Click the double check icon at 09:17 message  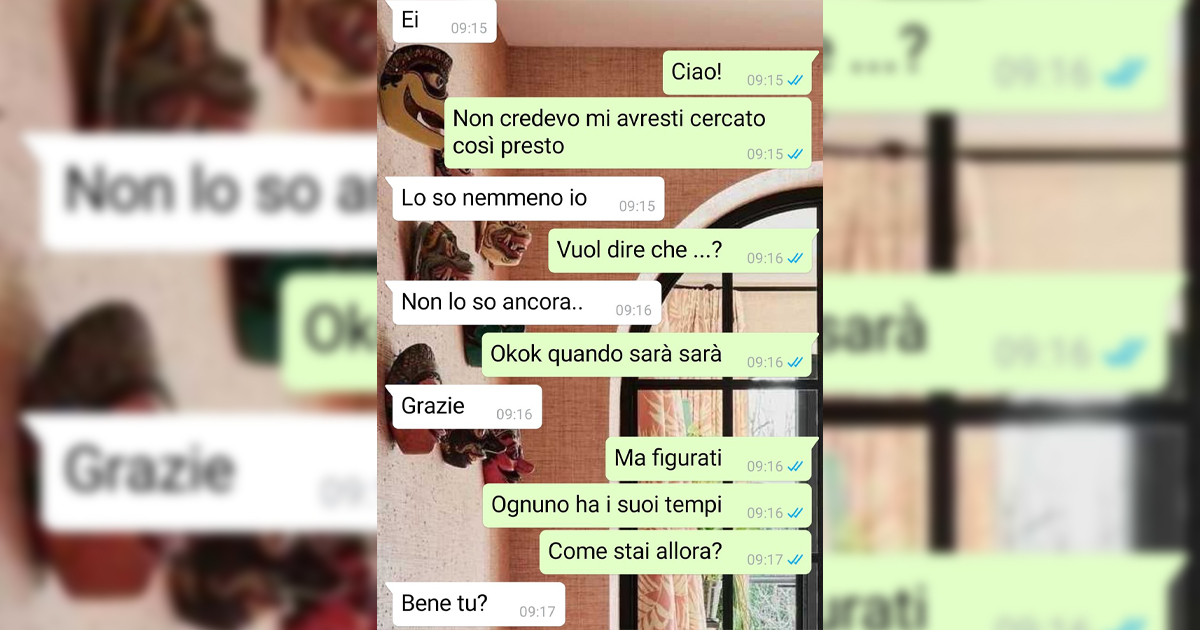(795, 560)
